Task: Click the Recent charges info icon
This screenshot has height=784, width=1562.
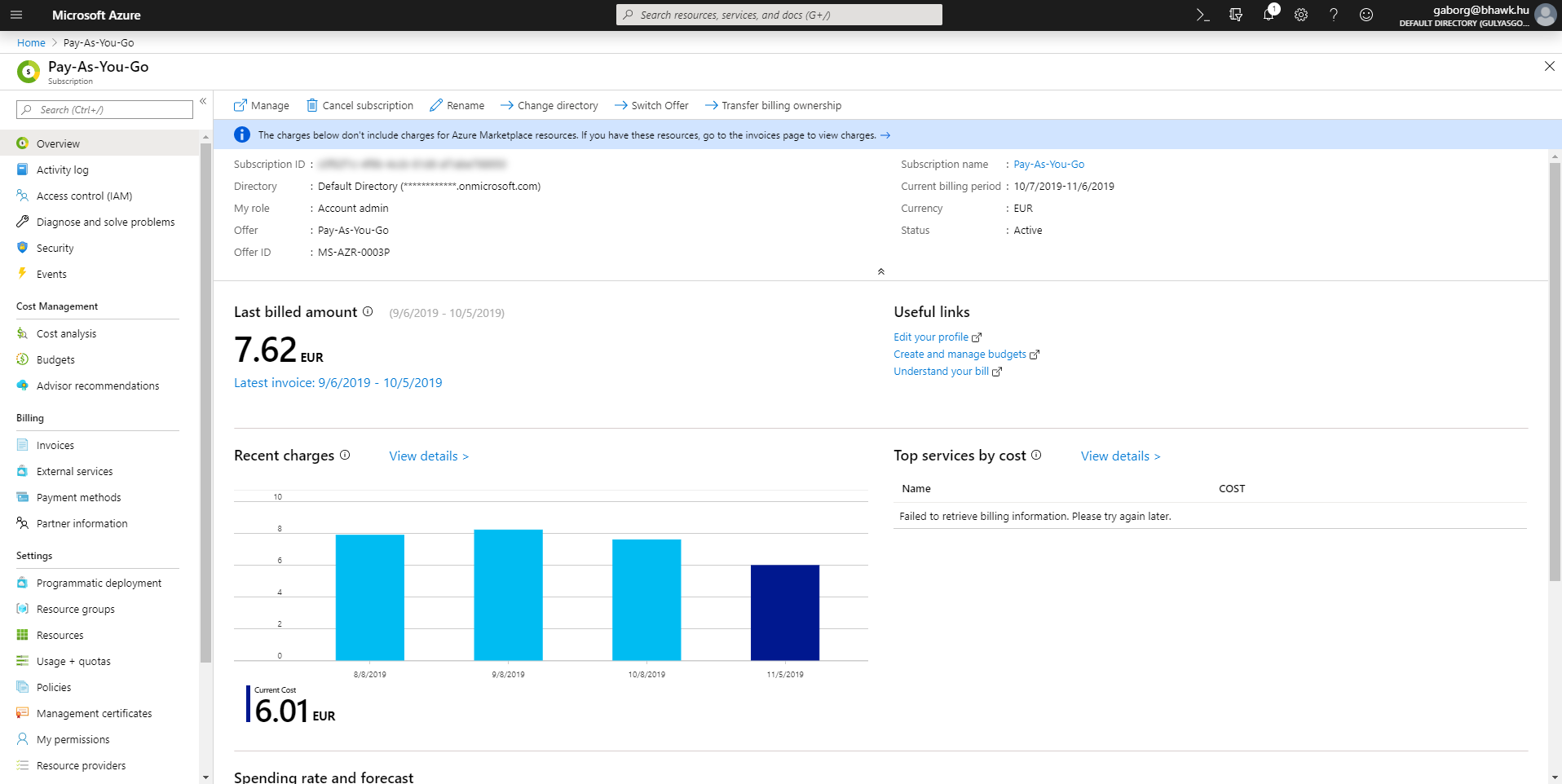Action: click(x=345, y=455)
